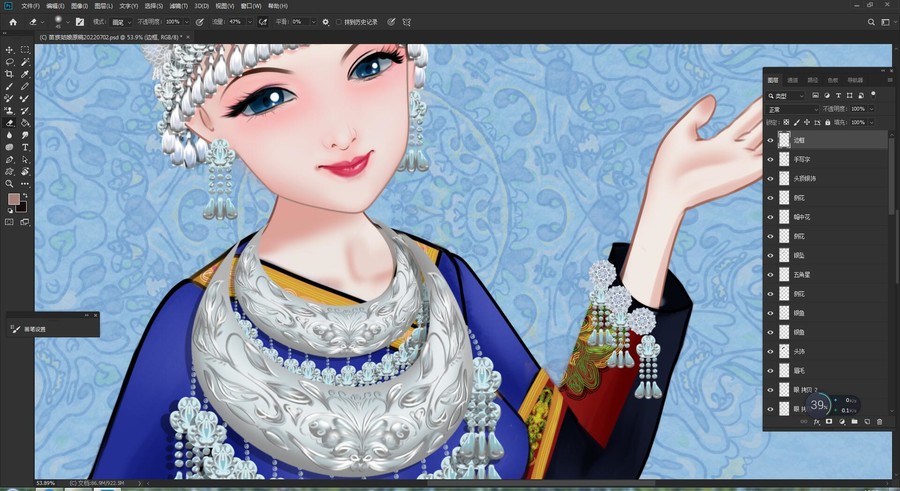Select the Magic Wand tool
The image size is (900, 491).
tap(25, 62)
